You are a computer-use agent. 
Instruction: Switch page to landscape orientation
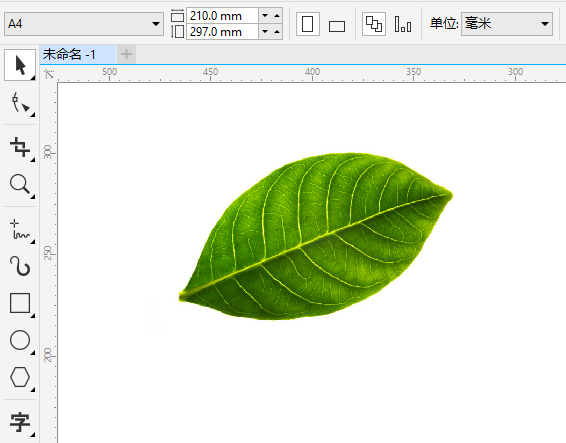click(x=337, y=24)
